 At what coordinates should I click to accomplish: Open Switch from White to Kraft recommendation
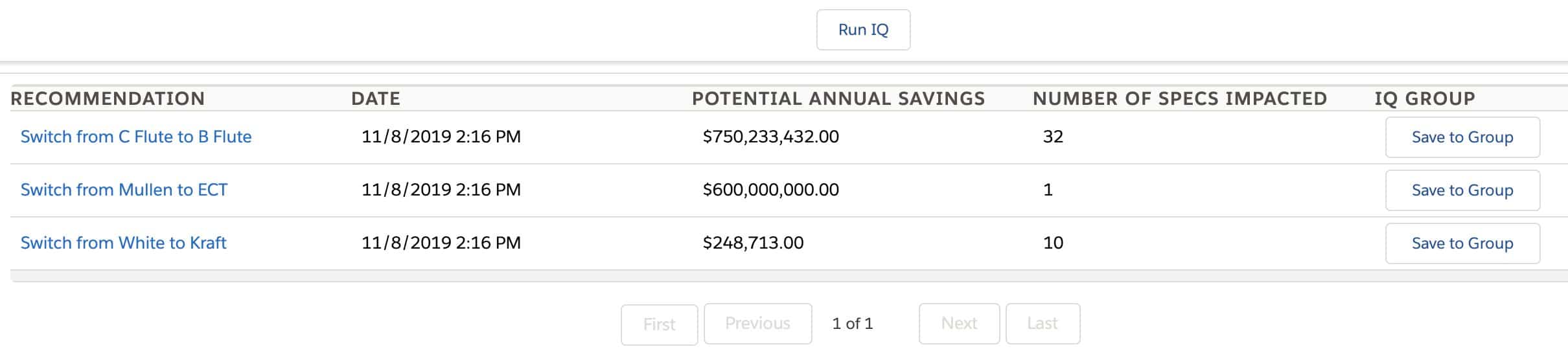click(123, 243)
